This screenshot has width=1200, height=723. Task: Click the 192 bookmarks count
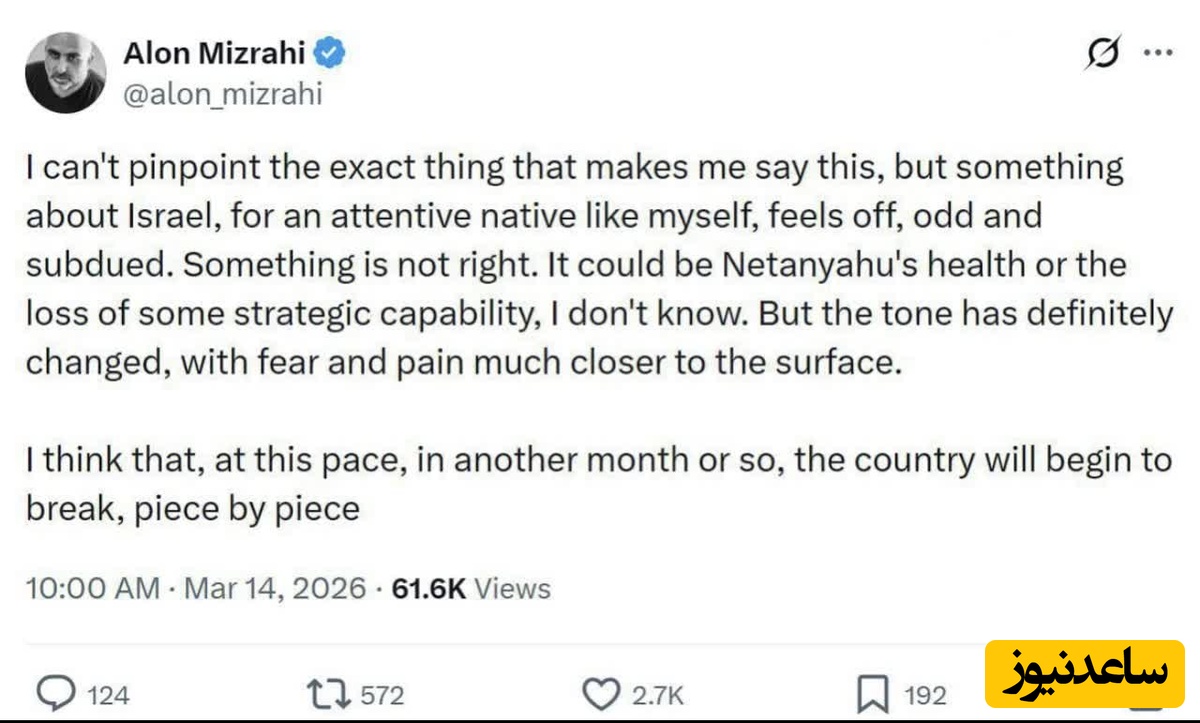(925, 695)
